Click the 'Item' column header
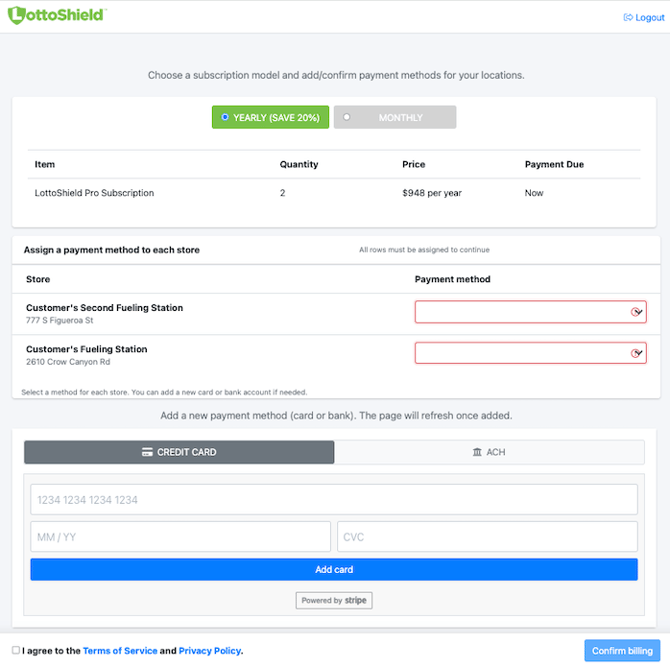This screenshot has width=670, height=667. [45, 165]
